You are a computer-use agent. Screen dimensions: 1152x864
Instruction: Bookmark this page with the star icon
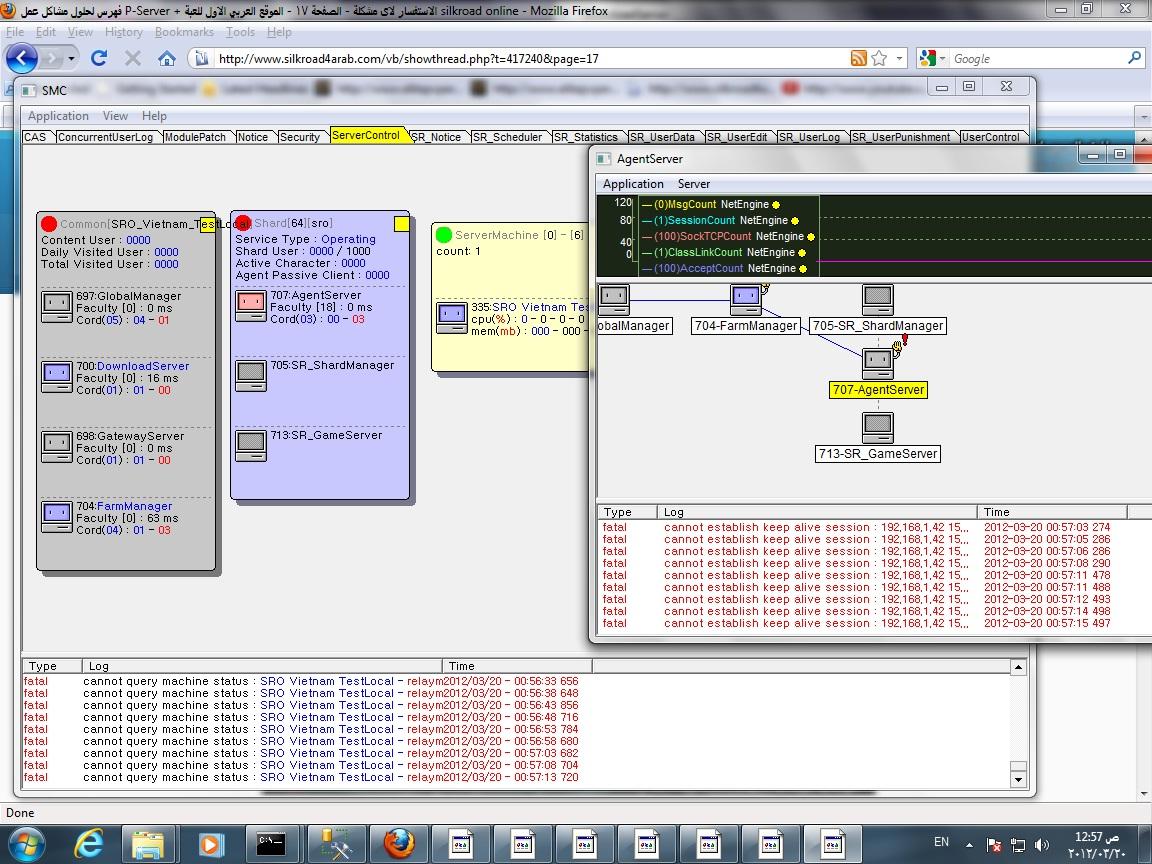[x=879, y=58]
